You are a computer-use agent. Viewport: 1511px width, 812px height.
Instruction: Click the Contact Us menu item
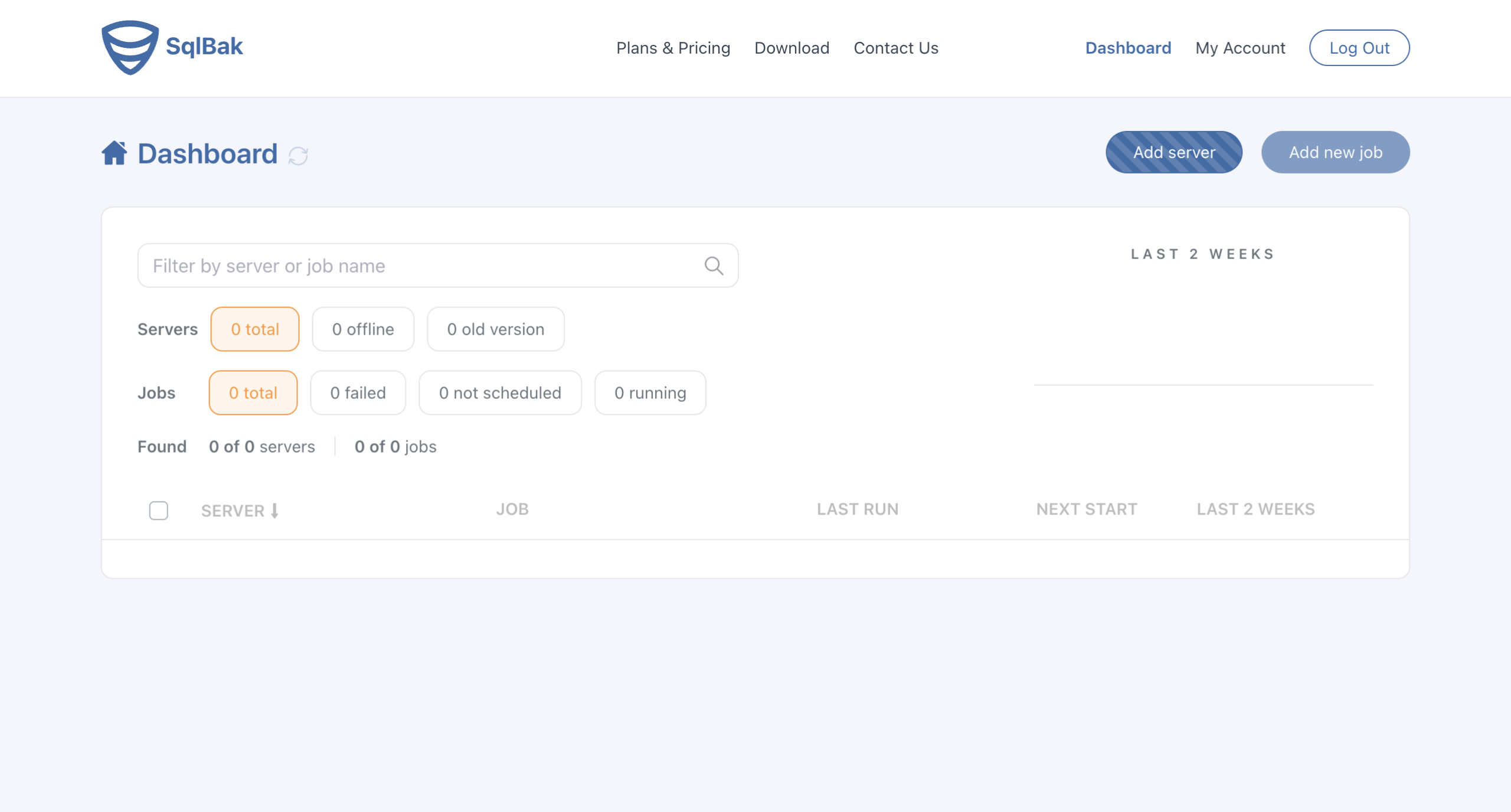pos(896,48)
